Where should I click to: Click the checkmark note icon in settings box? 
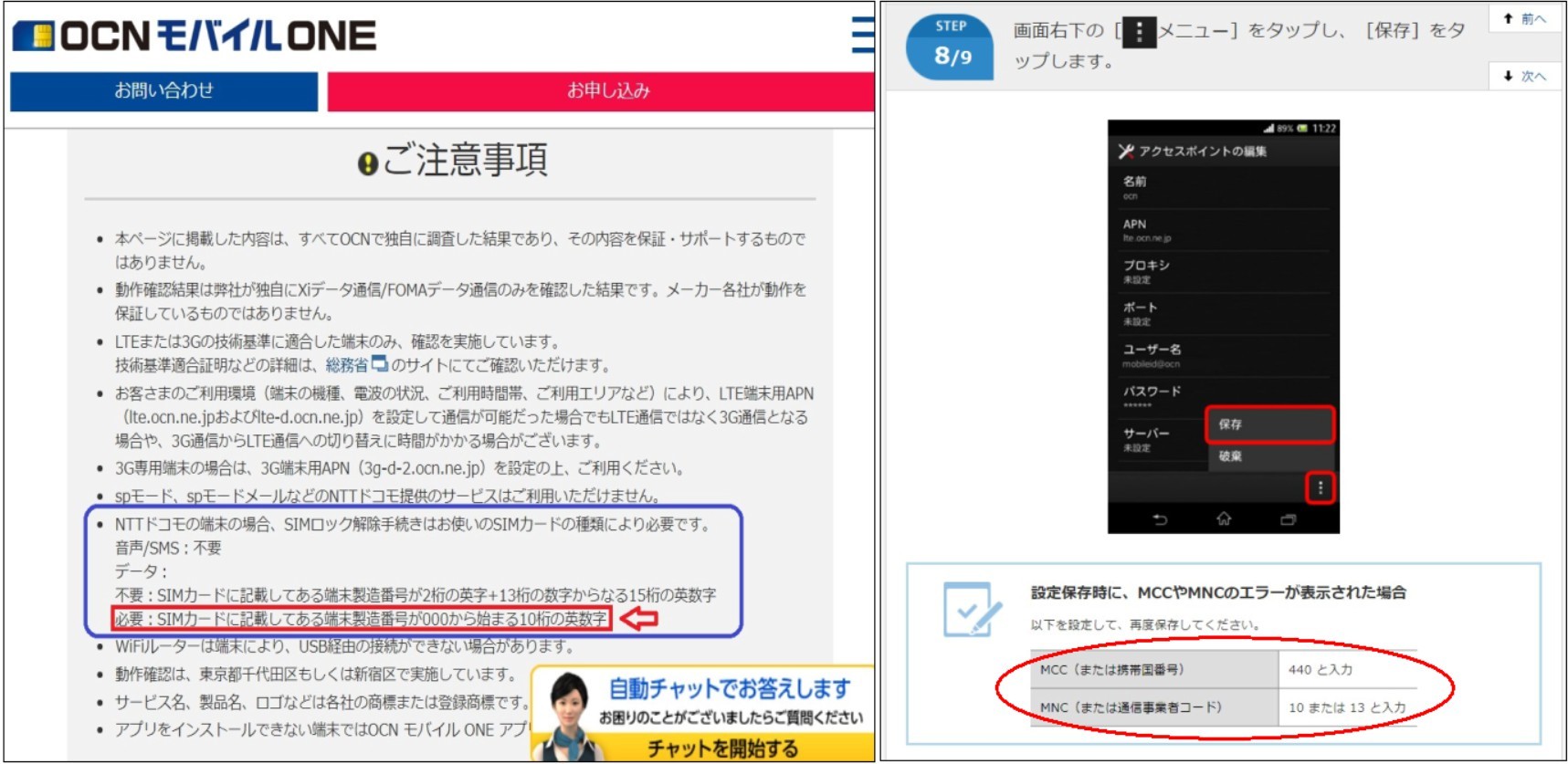[972, 609]
